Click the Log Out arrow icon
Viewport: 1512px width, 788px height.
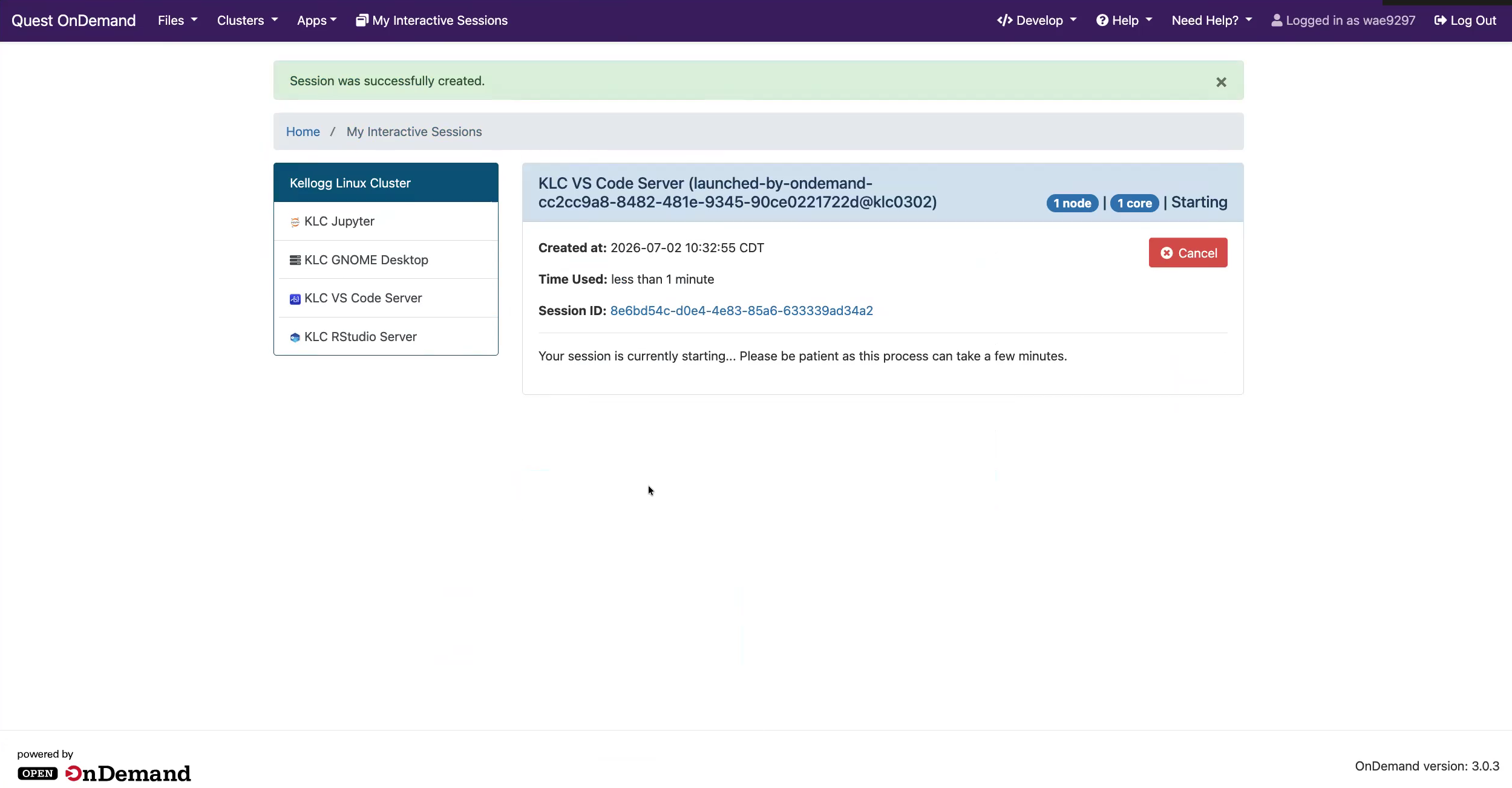coord(1440,21)
